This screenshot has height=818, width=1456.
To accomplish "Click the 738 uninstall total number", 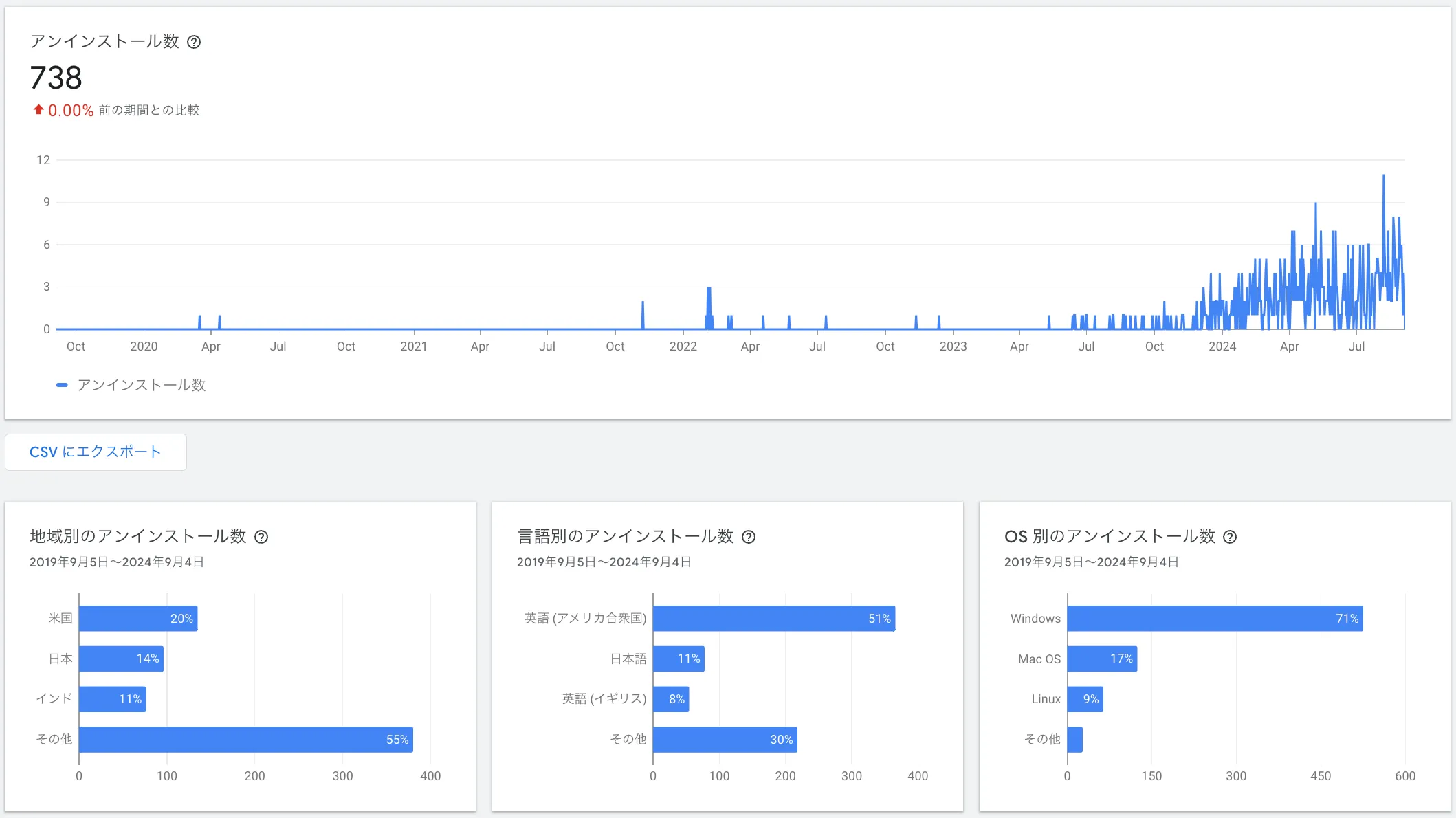I will (56, 78).
